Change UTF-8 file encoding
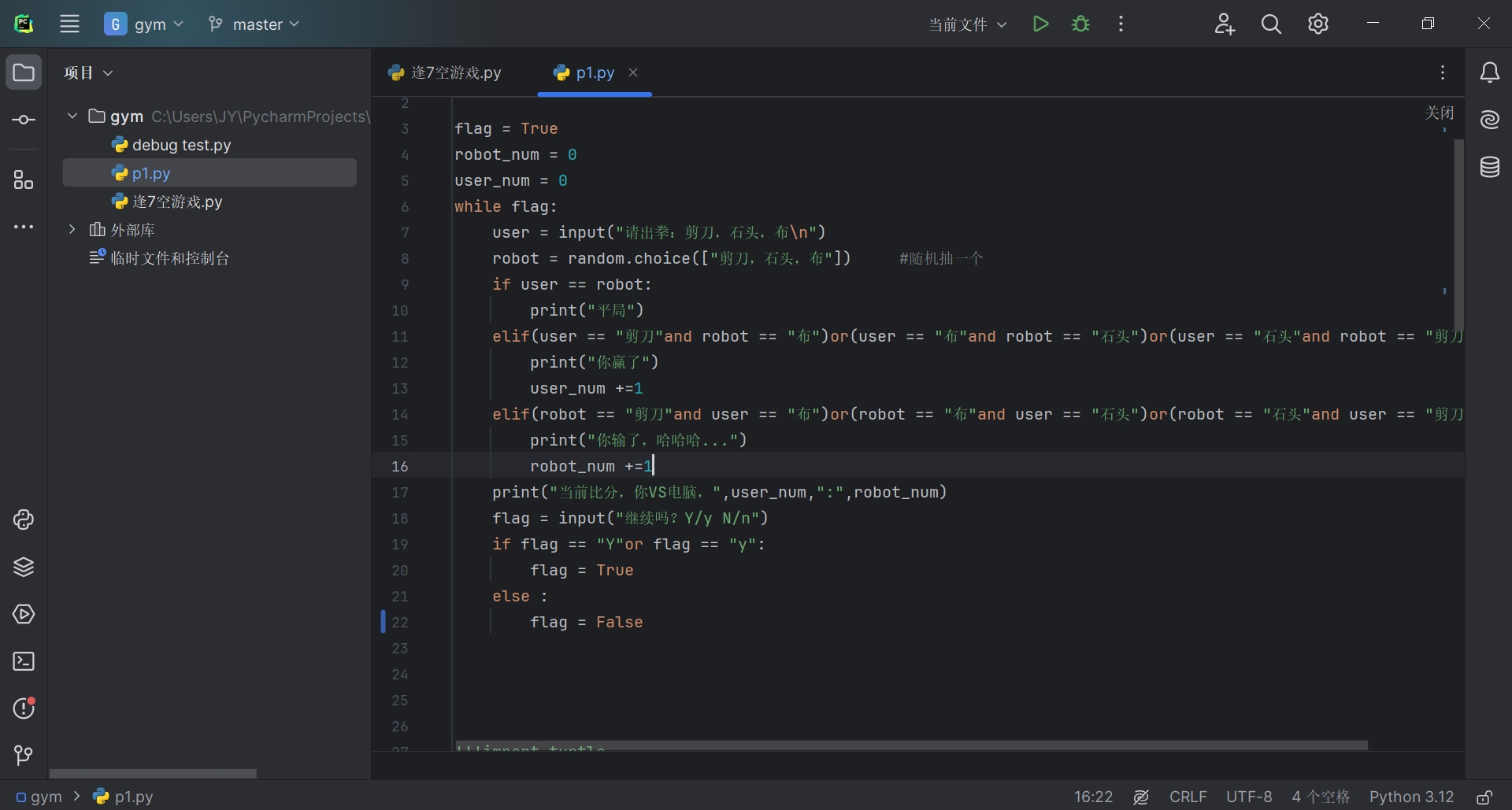 [x=1249, y=797]
